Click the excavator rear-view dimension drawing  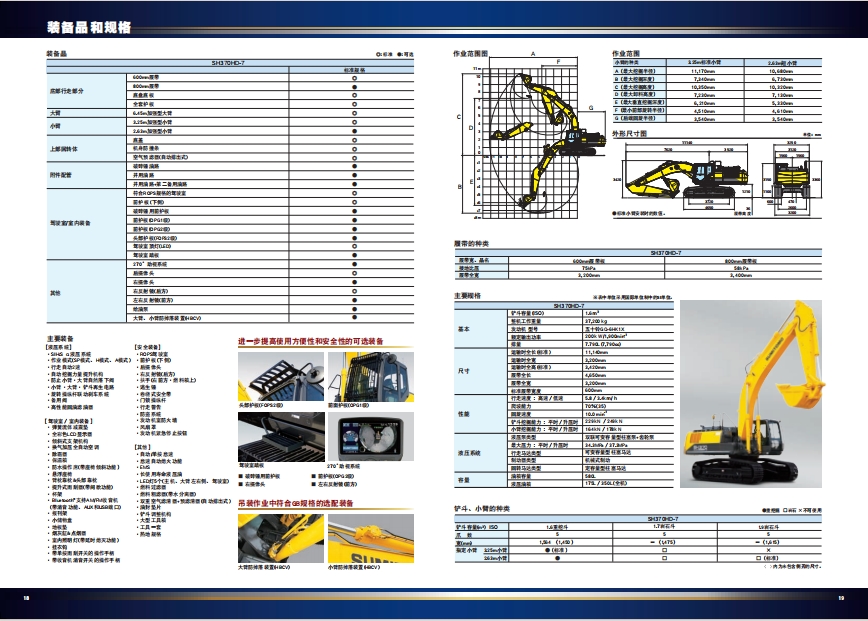tap(792, 177)
